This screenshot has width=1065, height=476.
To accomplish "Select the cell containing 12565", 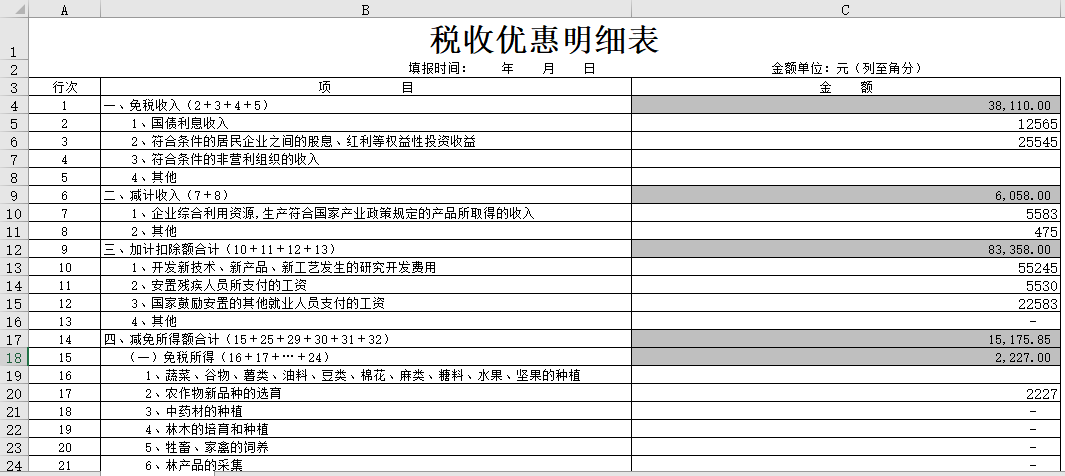I will click(x=846, y=123).
